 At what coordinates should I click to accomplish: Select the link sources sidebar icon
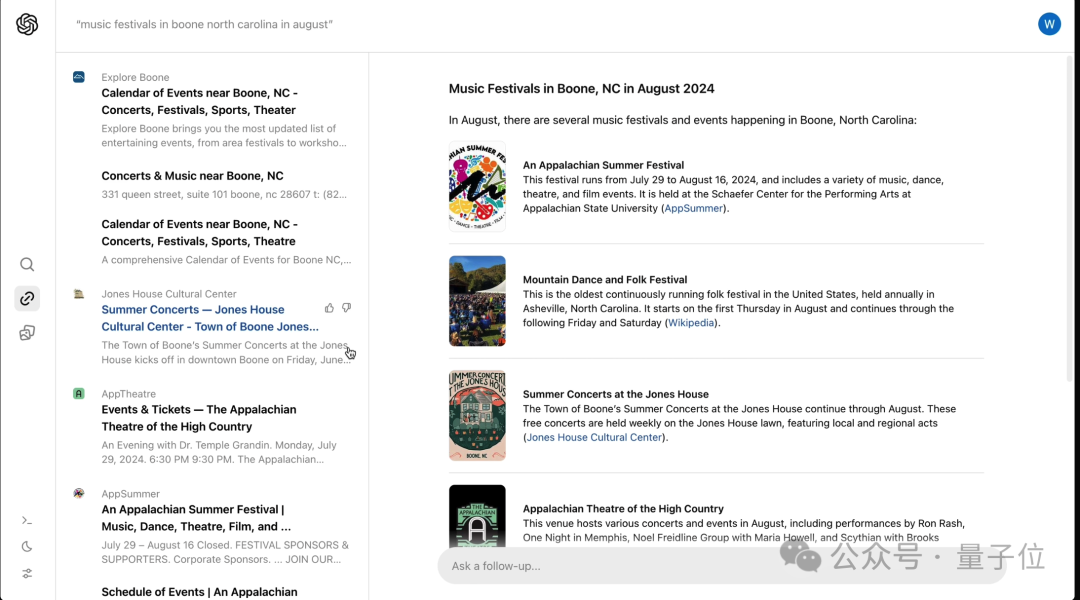[27, 298]
